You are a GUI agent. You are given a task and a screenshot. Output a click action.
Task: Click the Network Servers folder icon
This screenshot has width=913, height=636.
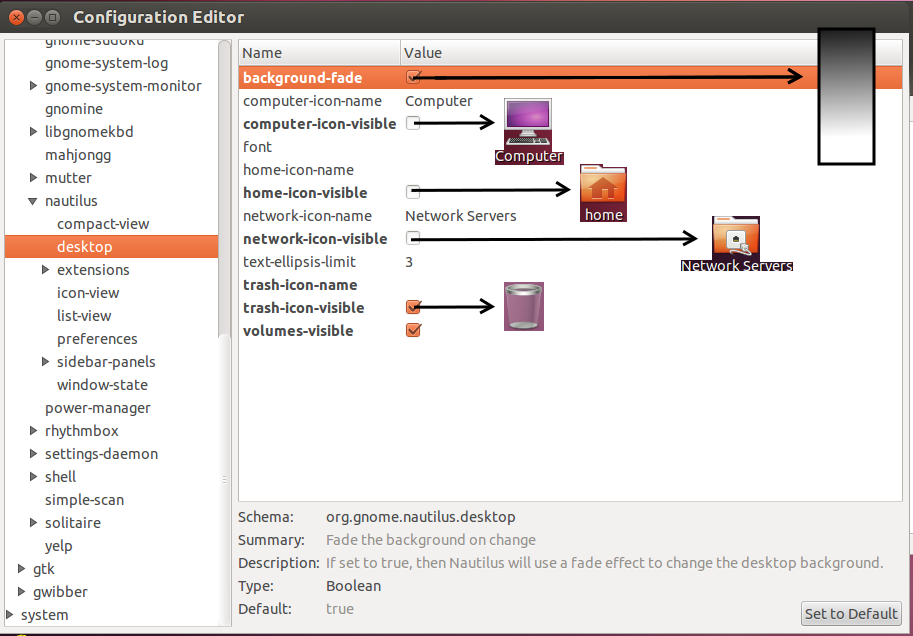[x=735, y=238]
